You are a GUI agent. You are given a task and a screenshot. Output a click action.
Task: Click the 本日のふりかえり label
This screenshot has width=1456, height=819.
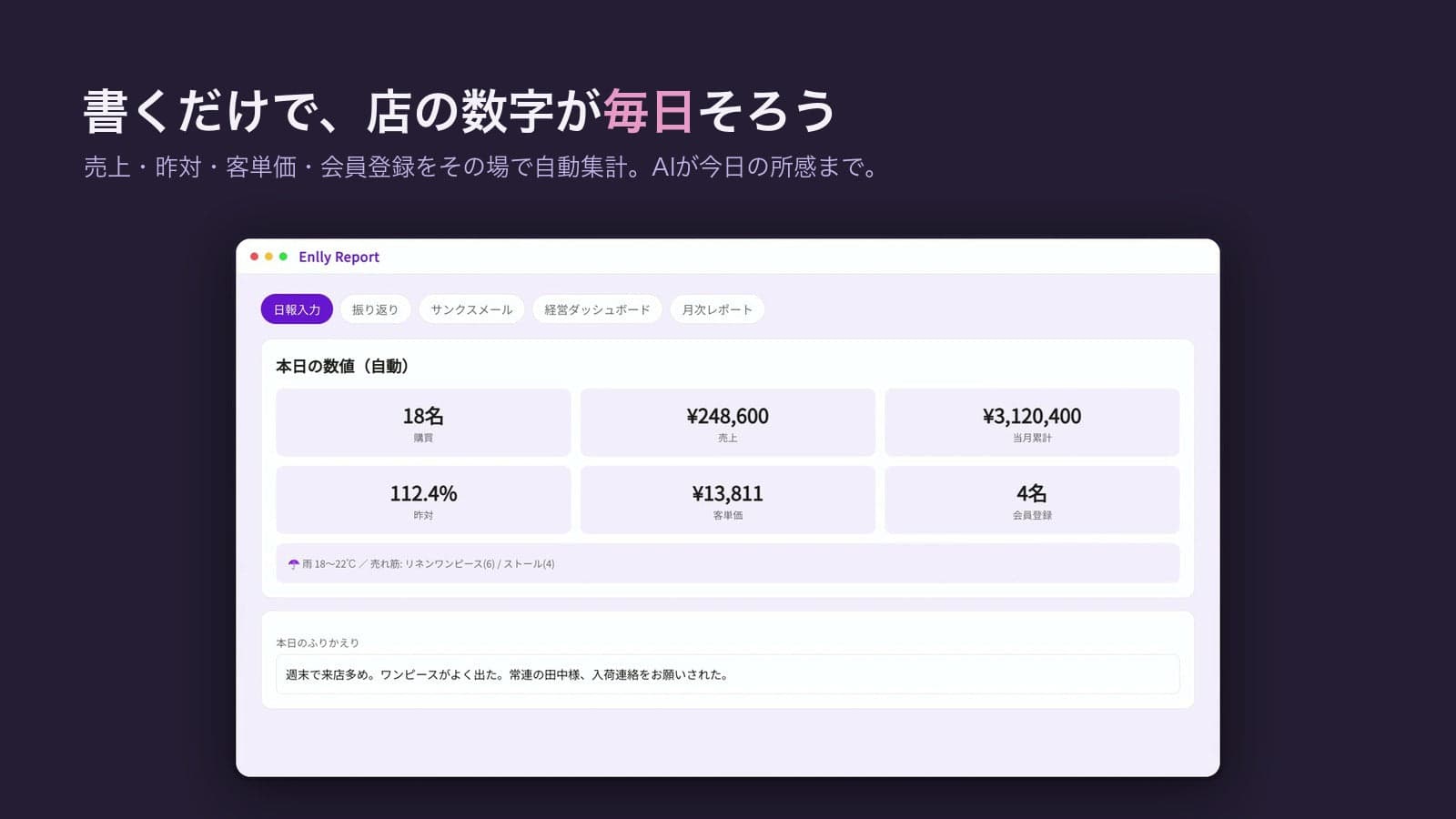coord(318,642)
